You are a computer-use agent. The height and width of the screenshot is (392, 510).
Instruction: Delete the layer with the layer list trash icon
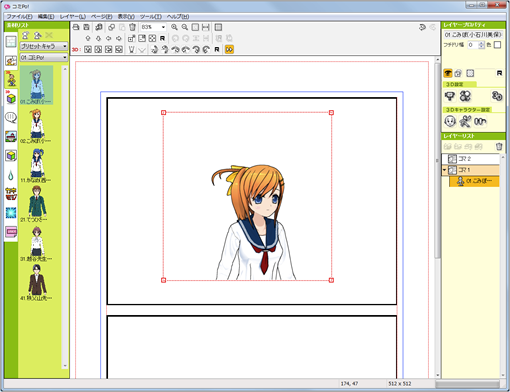[499, 146]
